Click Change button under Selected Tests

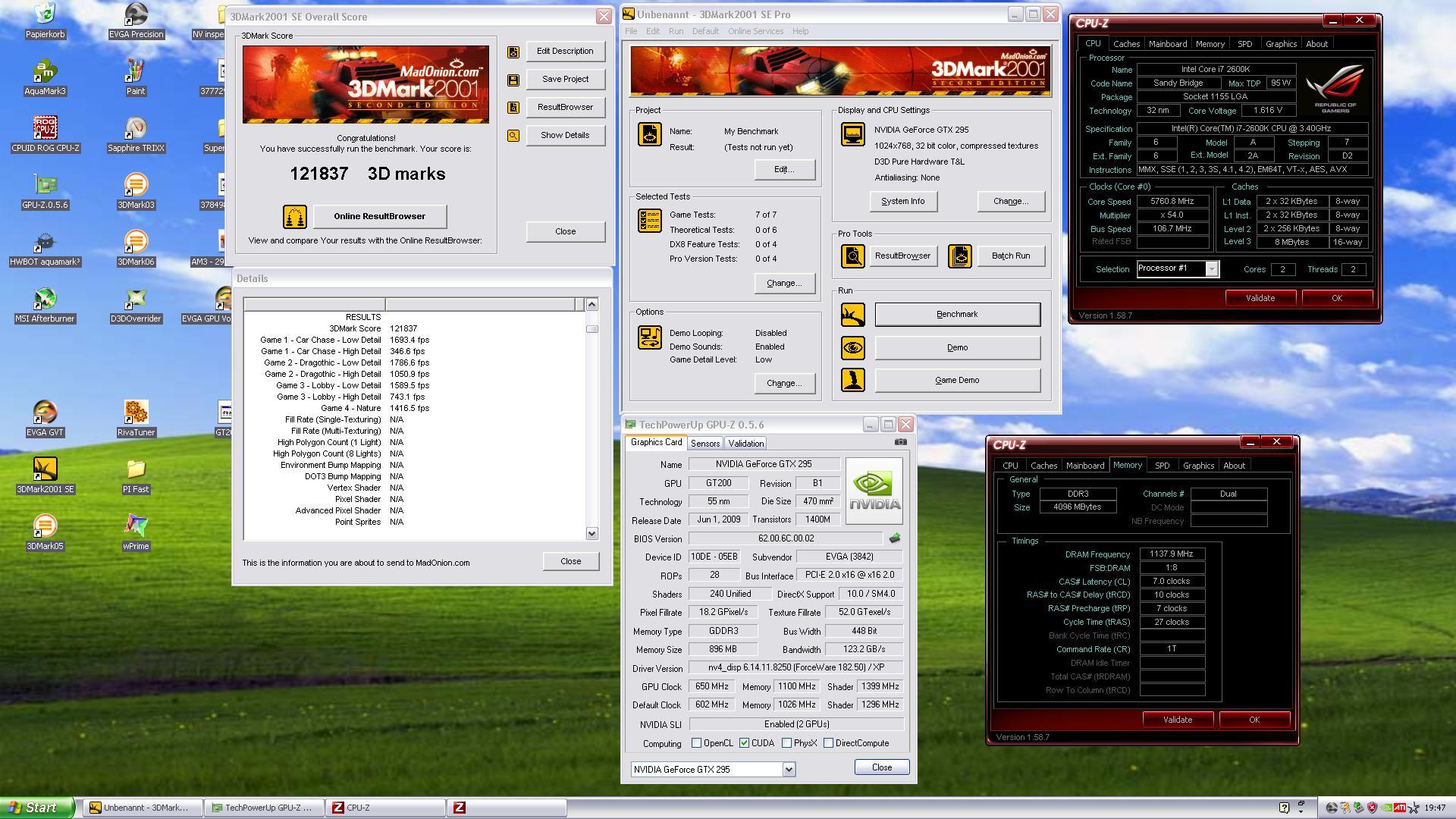click(784, 283)
